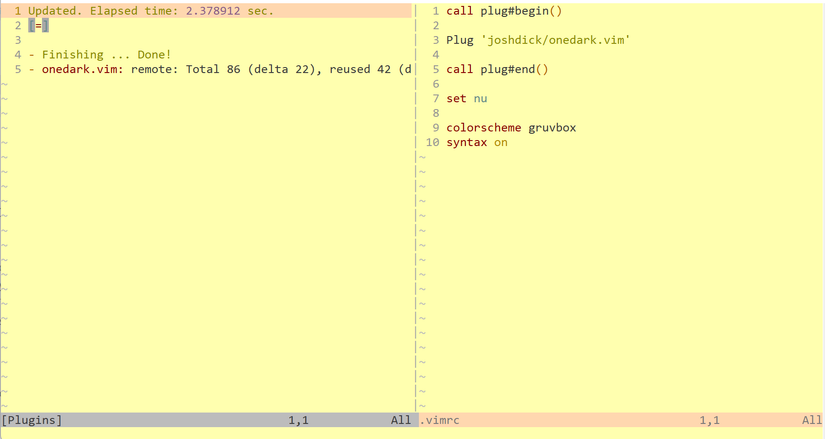Click the 'syntax on' line

pyautogui.click(x=477, y=143)
